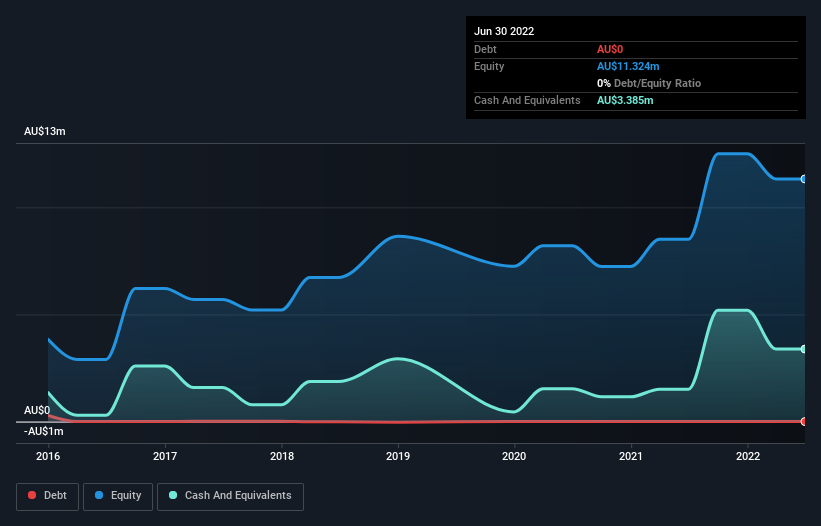The width and height of the screenshot is (821, 526).
Task: Toggle the Cash And Equivalents legend button
Action: tap(230, 496)
